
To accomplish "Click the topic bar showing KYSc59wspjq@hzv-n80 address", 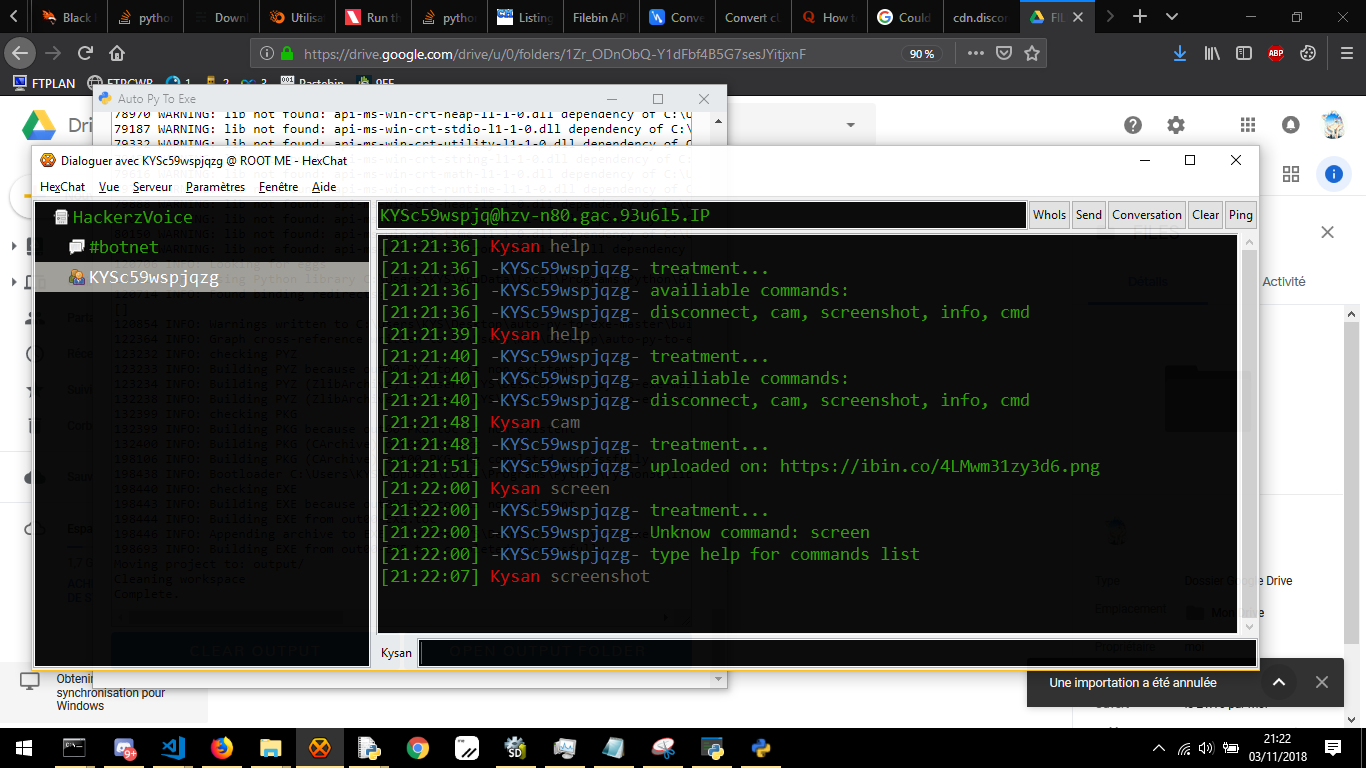I will (x=702, y=215).
